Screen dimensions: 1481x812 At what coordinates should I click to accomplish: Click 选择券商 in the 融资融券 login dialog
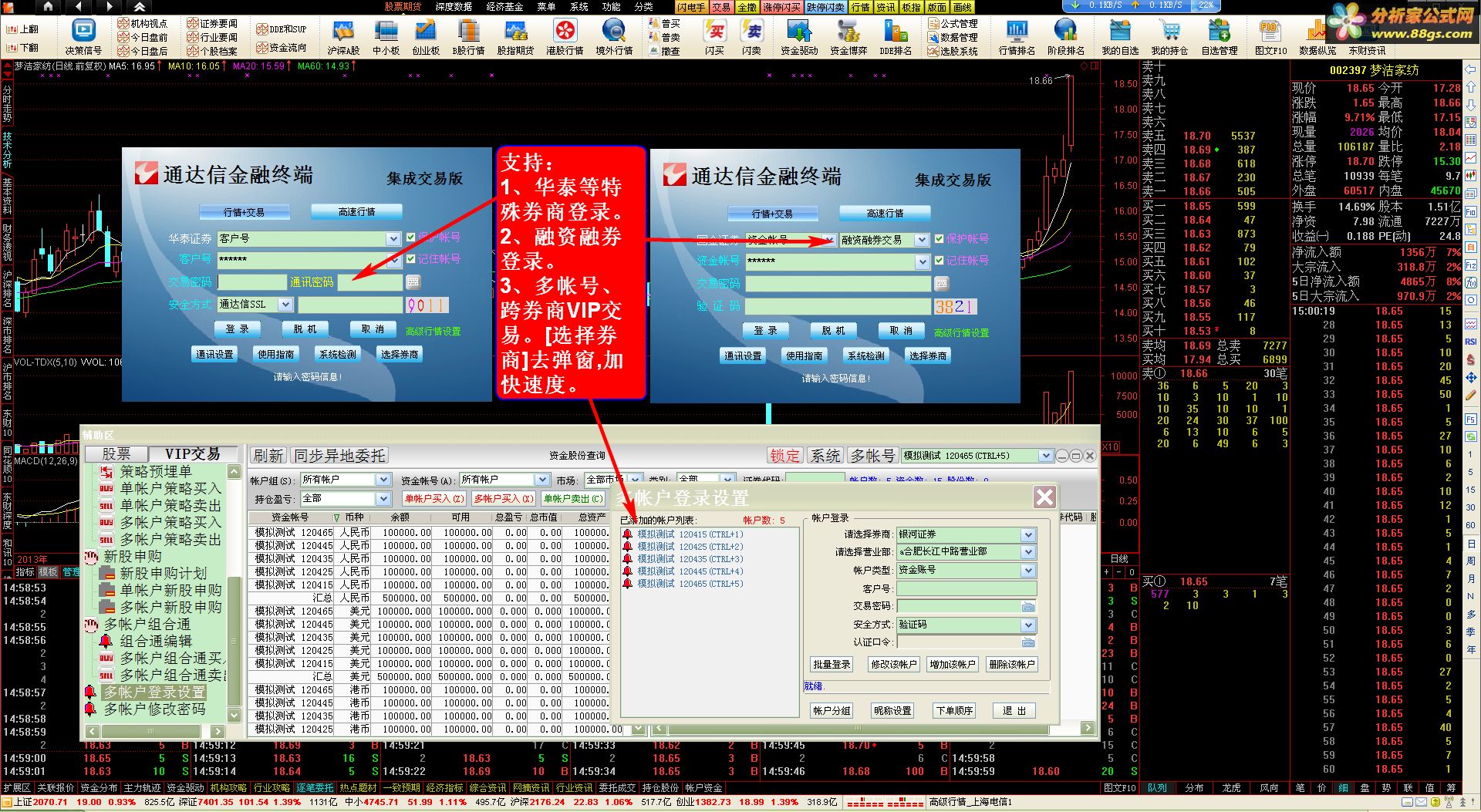coord(928,355)
